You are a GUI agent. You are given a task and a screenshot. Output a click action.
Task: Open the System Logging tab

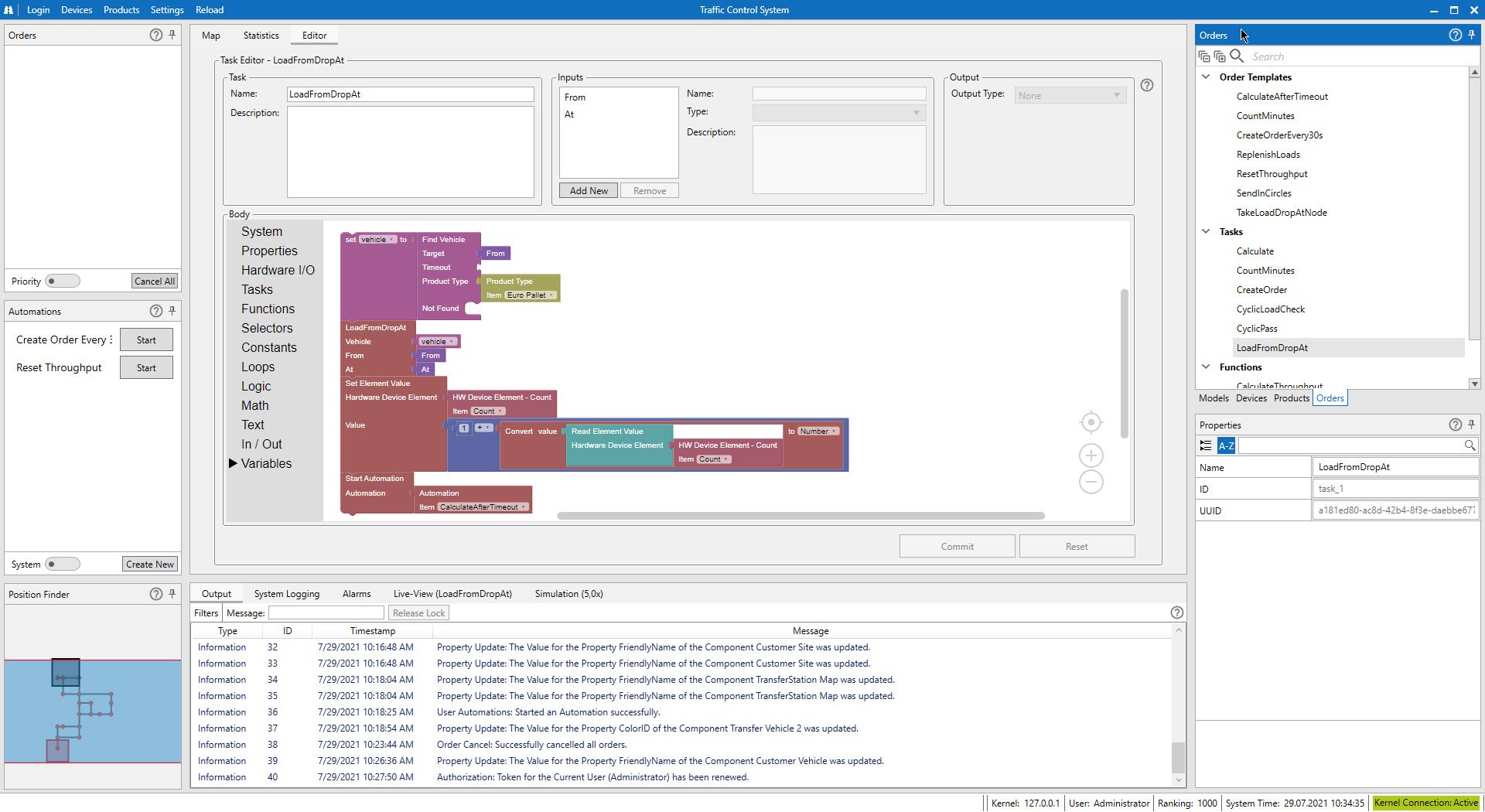(x=286, y=594)
